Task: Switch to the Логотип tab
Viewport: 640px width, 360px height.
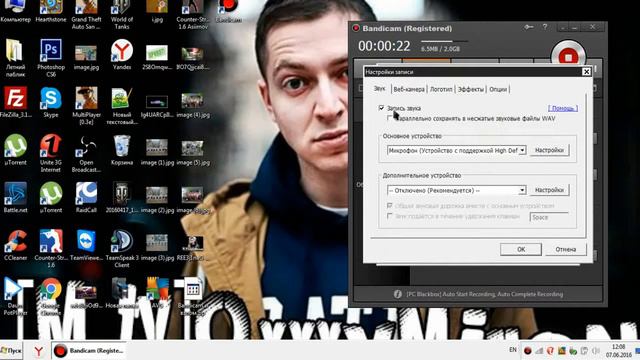Action: pyautogui.click(x=441, y=89)
